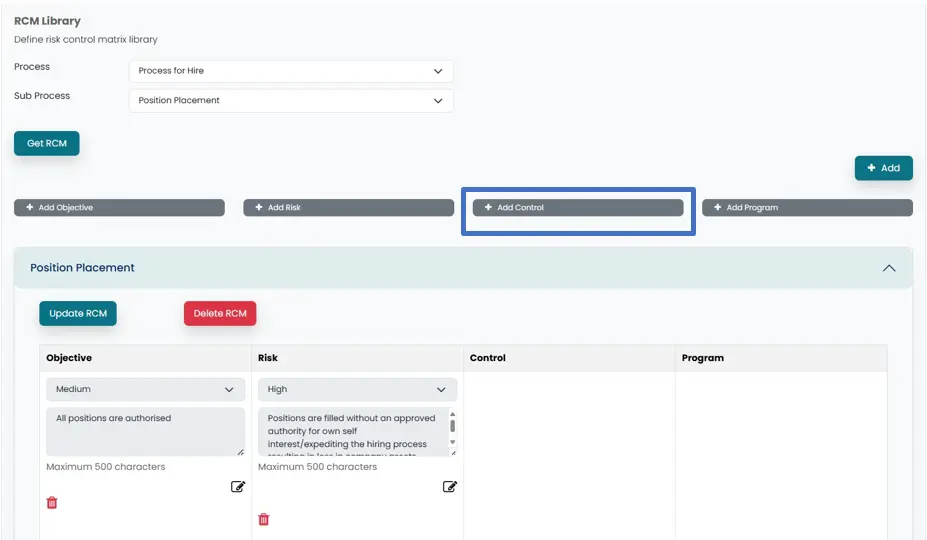Open the Process dropdown showing Process for Hire
927x540 pixels.
[291, 71]
